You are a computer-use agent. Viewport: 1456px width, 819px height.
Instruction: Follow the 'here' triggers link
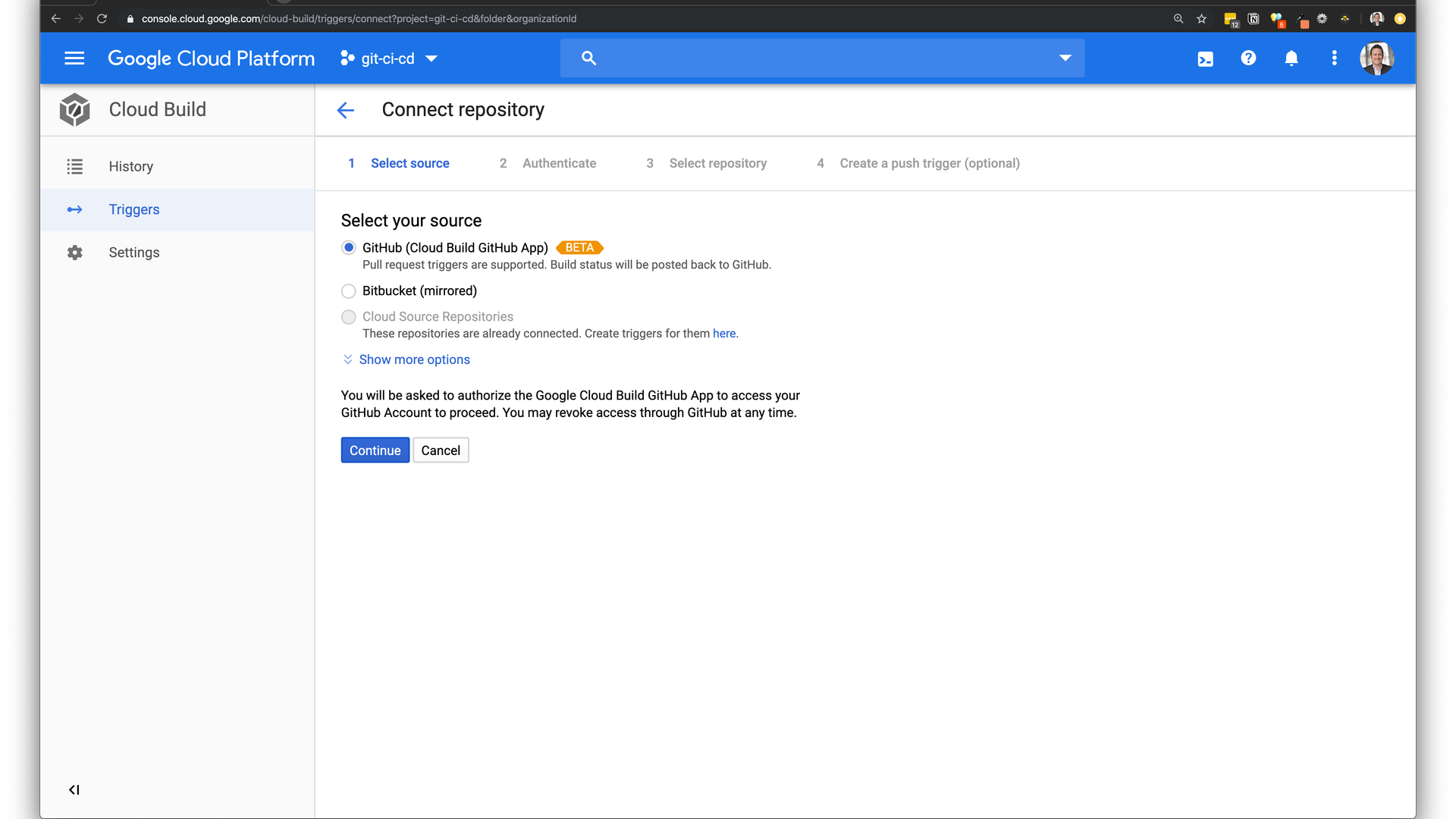723,334
